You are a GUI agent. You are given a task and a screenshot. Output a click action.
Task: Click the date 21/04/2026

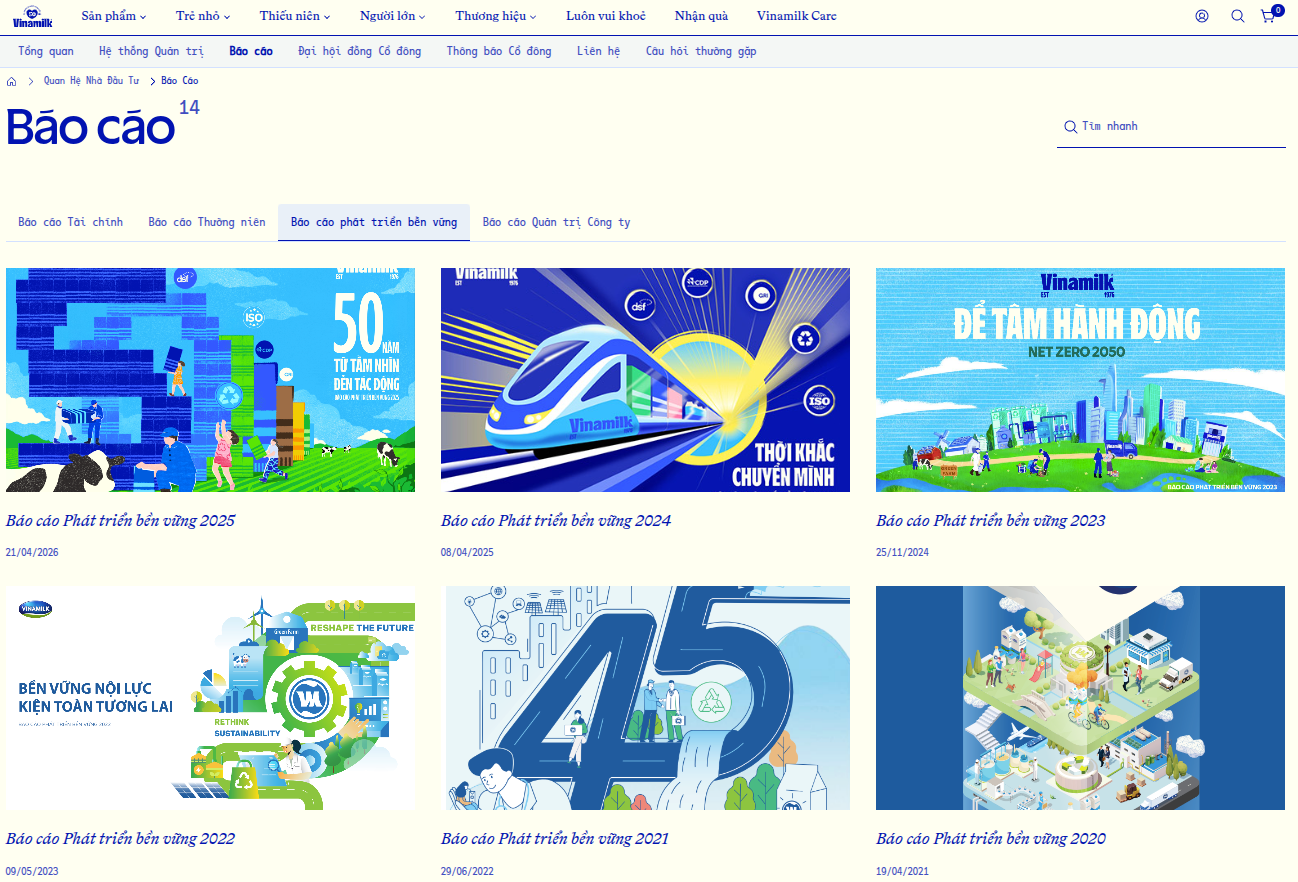[32, 553]
